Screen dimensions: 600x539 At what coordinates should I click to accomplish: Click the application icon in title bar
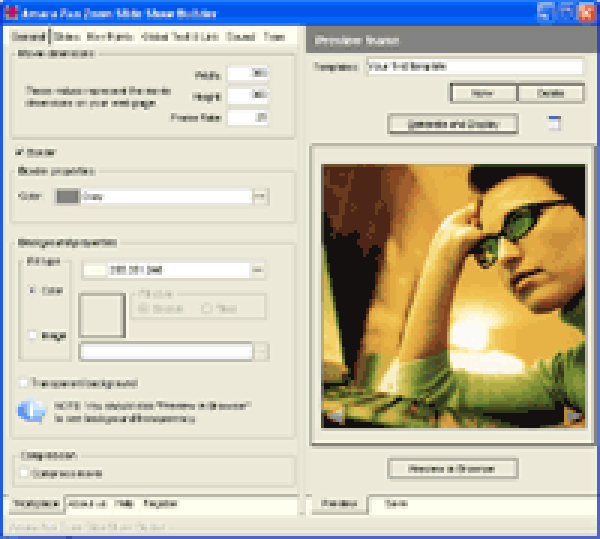(11, 13)
